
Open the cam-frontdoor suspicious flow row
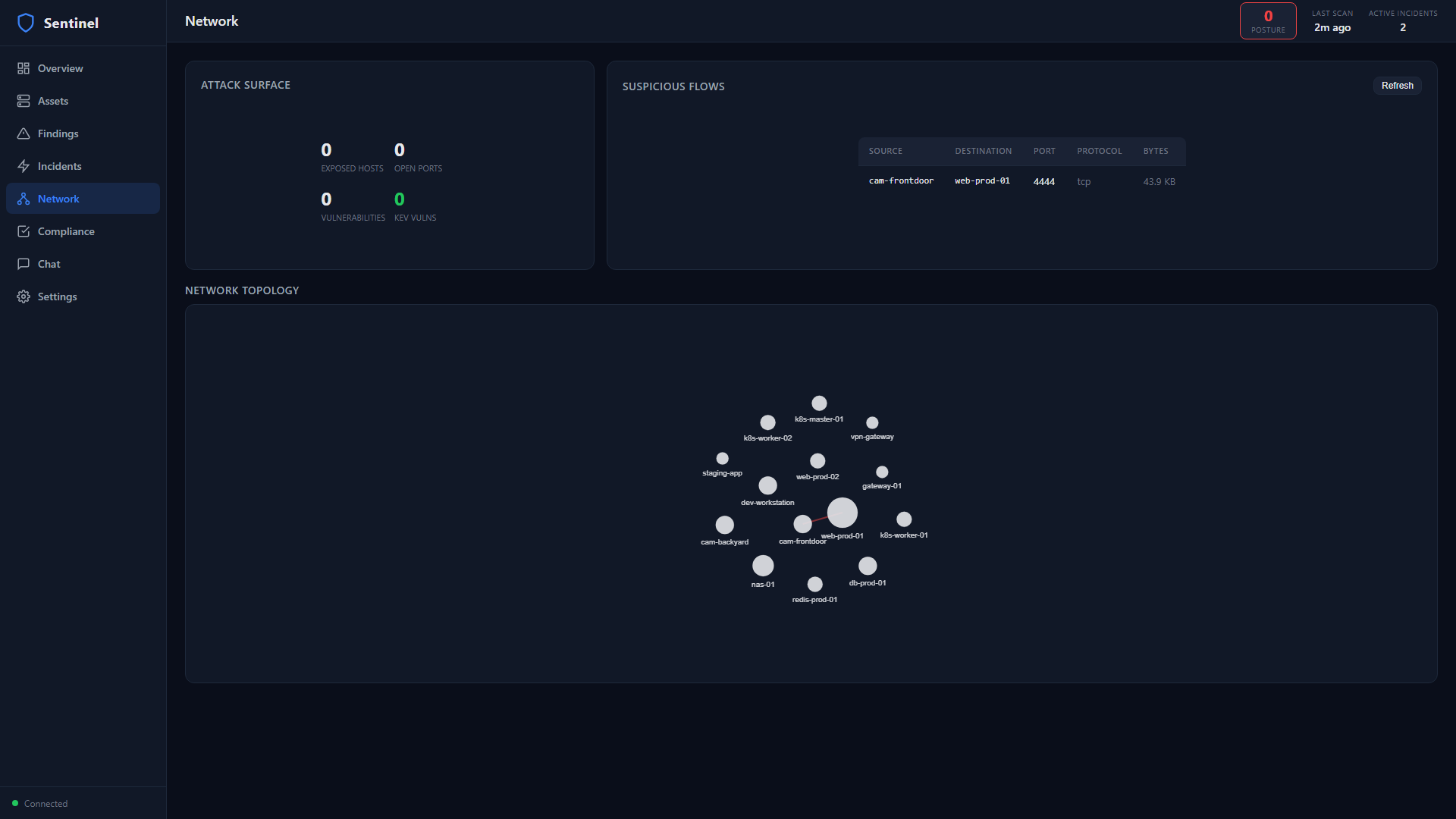click(x=1021, y=181)
